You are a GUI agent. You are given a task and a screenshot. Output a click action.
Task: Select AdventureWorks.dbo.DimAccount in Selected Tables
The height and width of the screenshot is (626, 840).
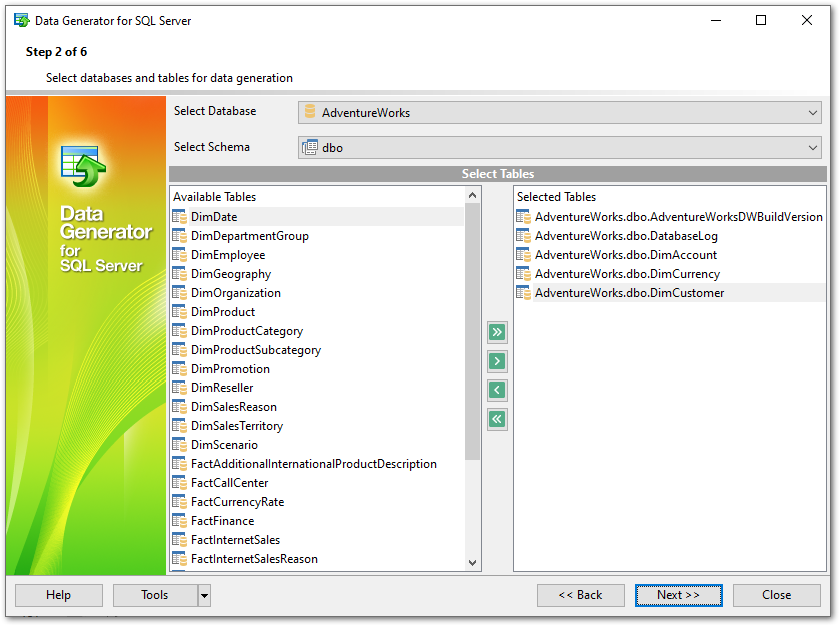pos(670,255)
